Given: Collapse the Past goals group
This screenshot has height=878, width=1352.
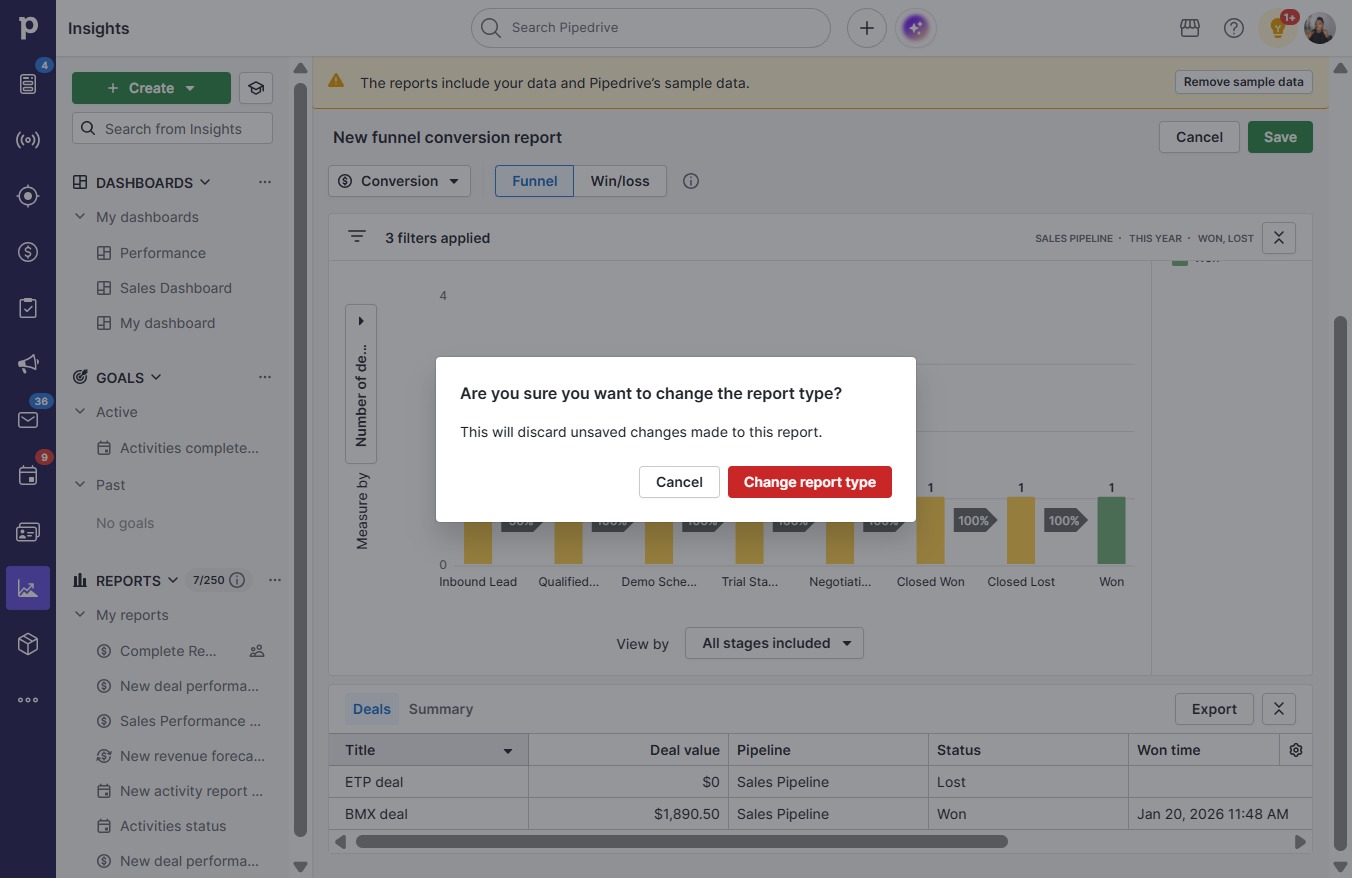Looking at the screenshot, I should (80, 485).
